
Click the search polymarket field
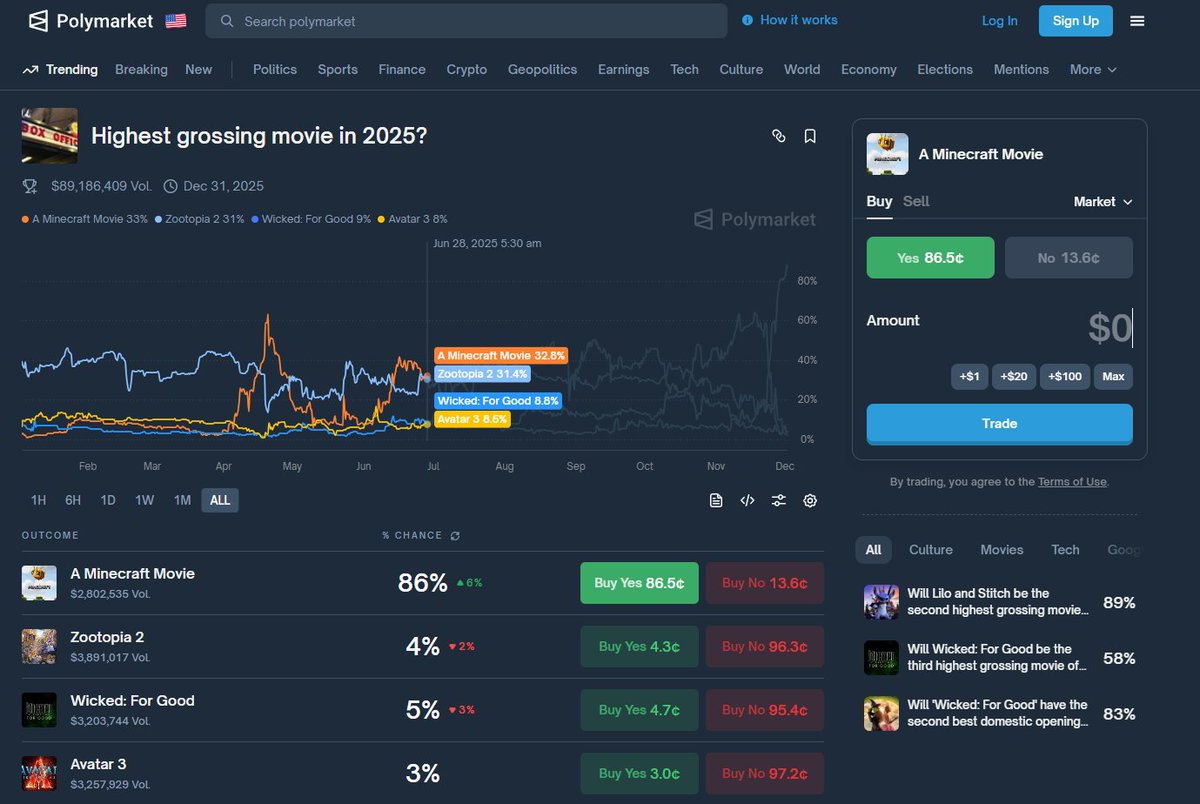click(466, 21)
